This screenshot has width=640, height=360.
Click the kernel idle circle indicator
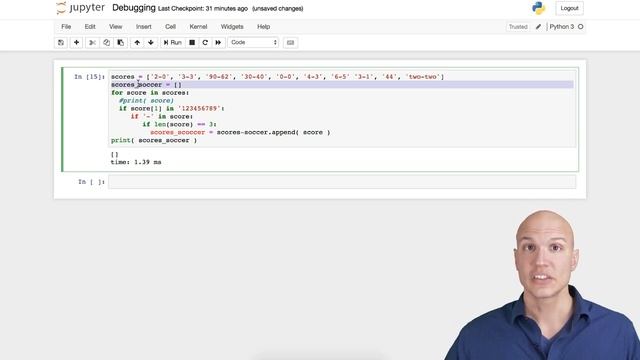[x=580, y=27]
